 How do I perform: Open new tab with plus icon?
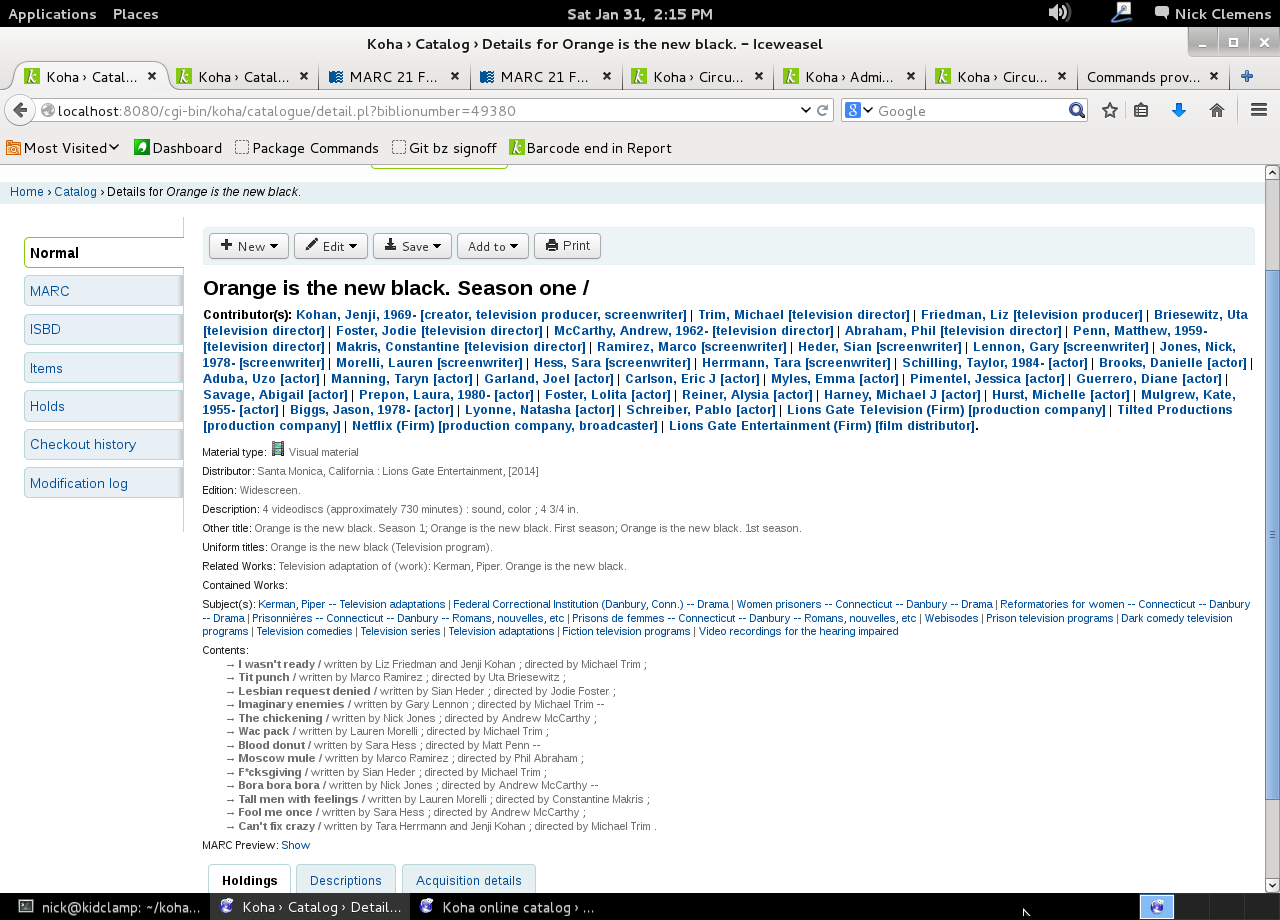(1247, 76)
